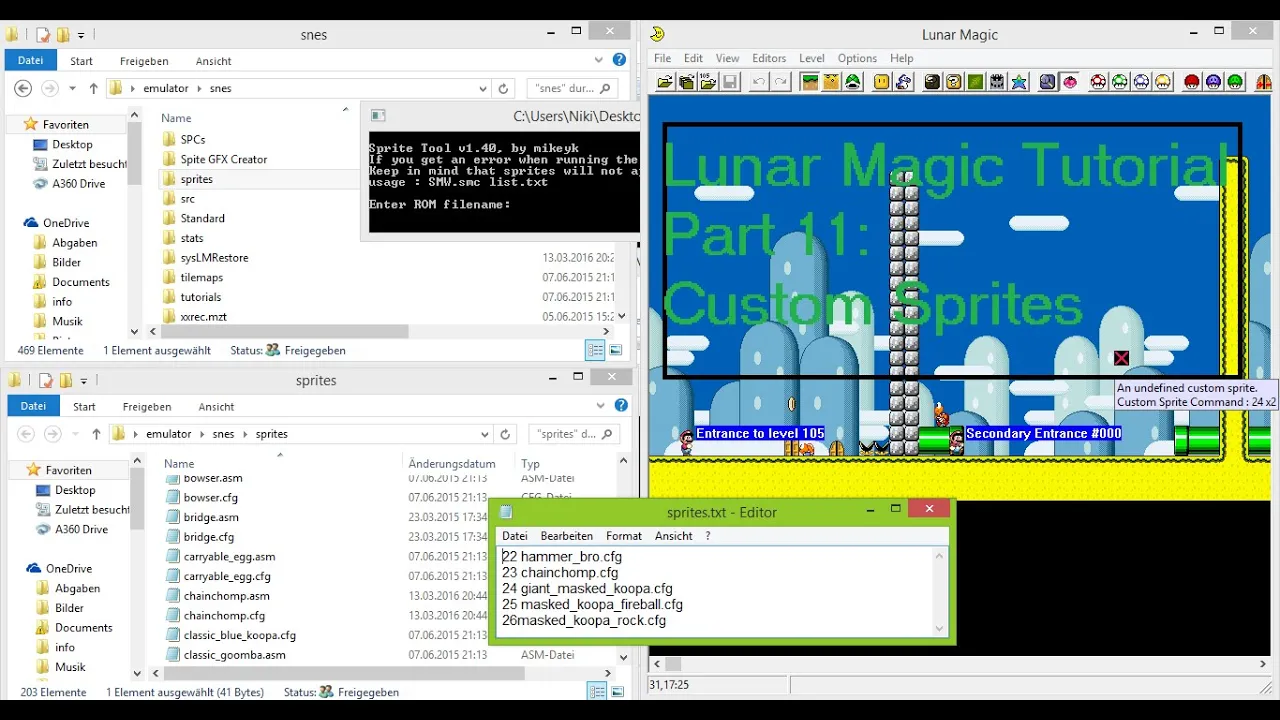
Task: Click the purple mushroom icon
Action: tap(1214, 82)
